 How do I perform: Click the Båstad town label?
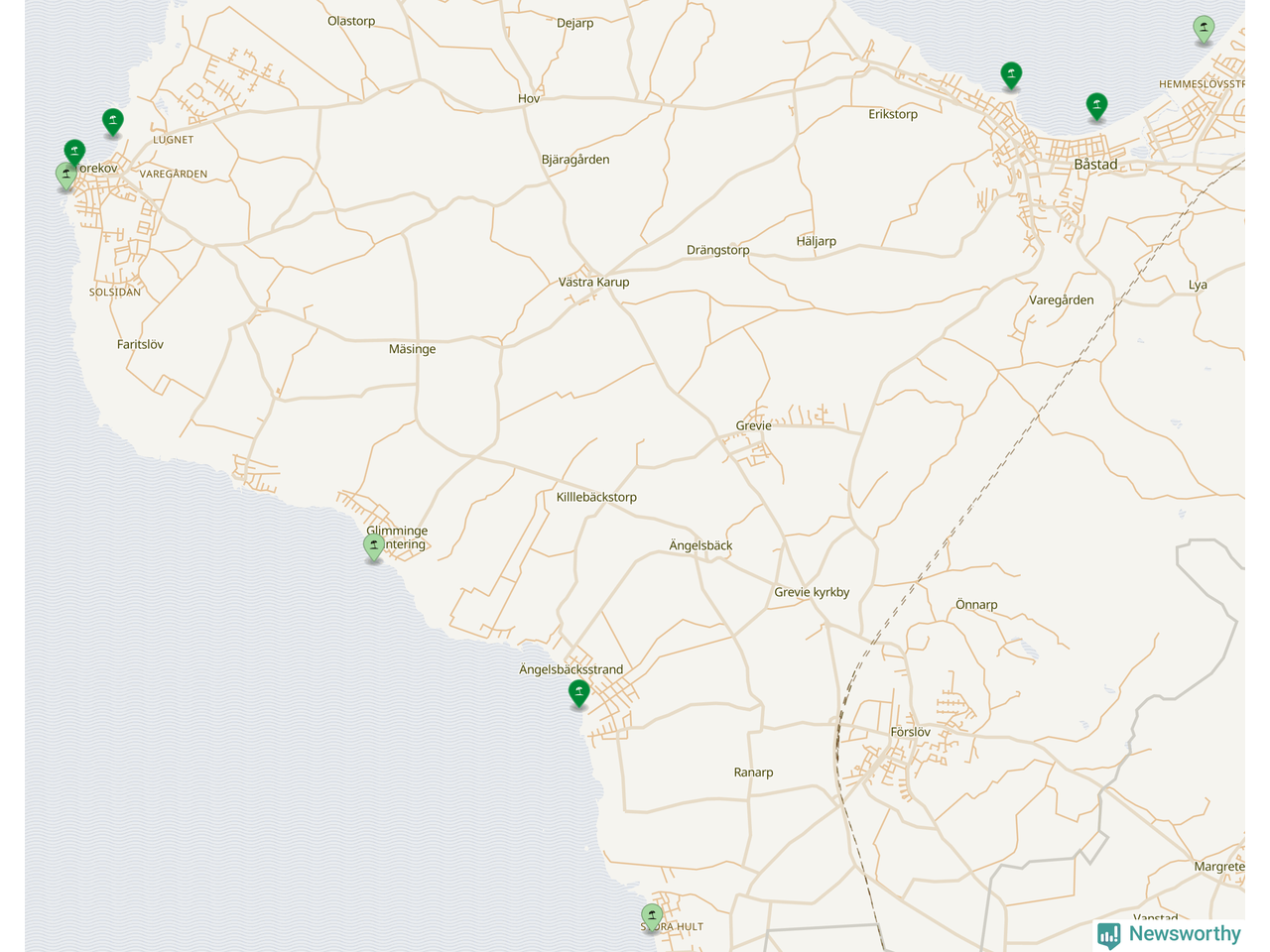1095,165
